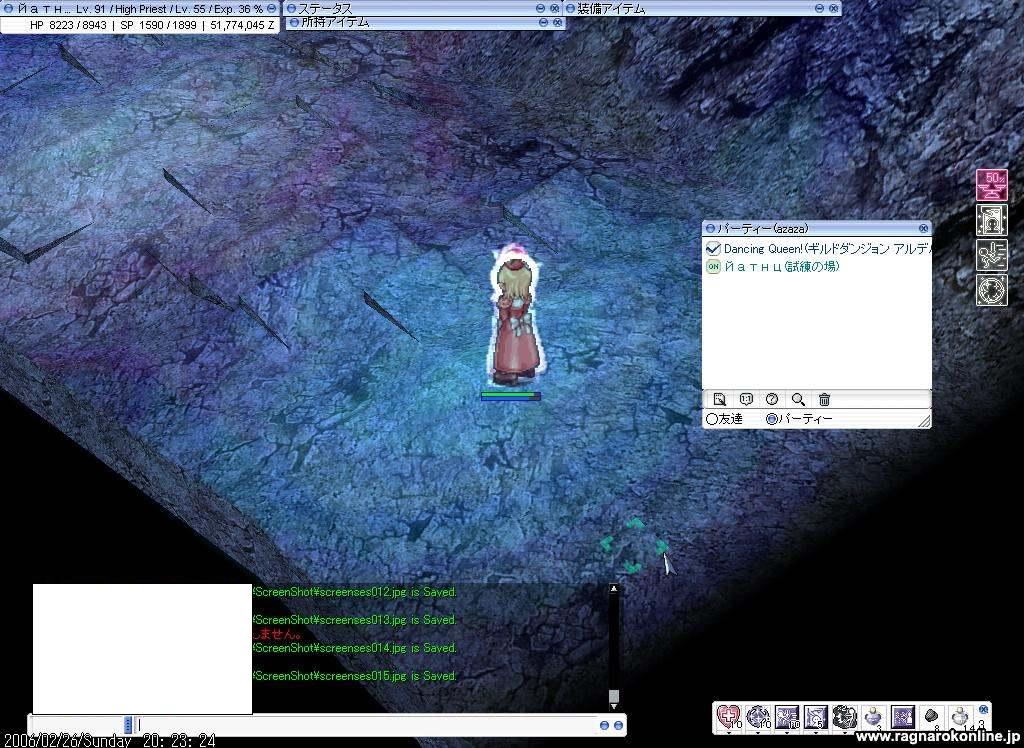Click the pink 50% weight status icon
The image size is (1024, 748).
tap(992, 185)
